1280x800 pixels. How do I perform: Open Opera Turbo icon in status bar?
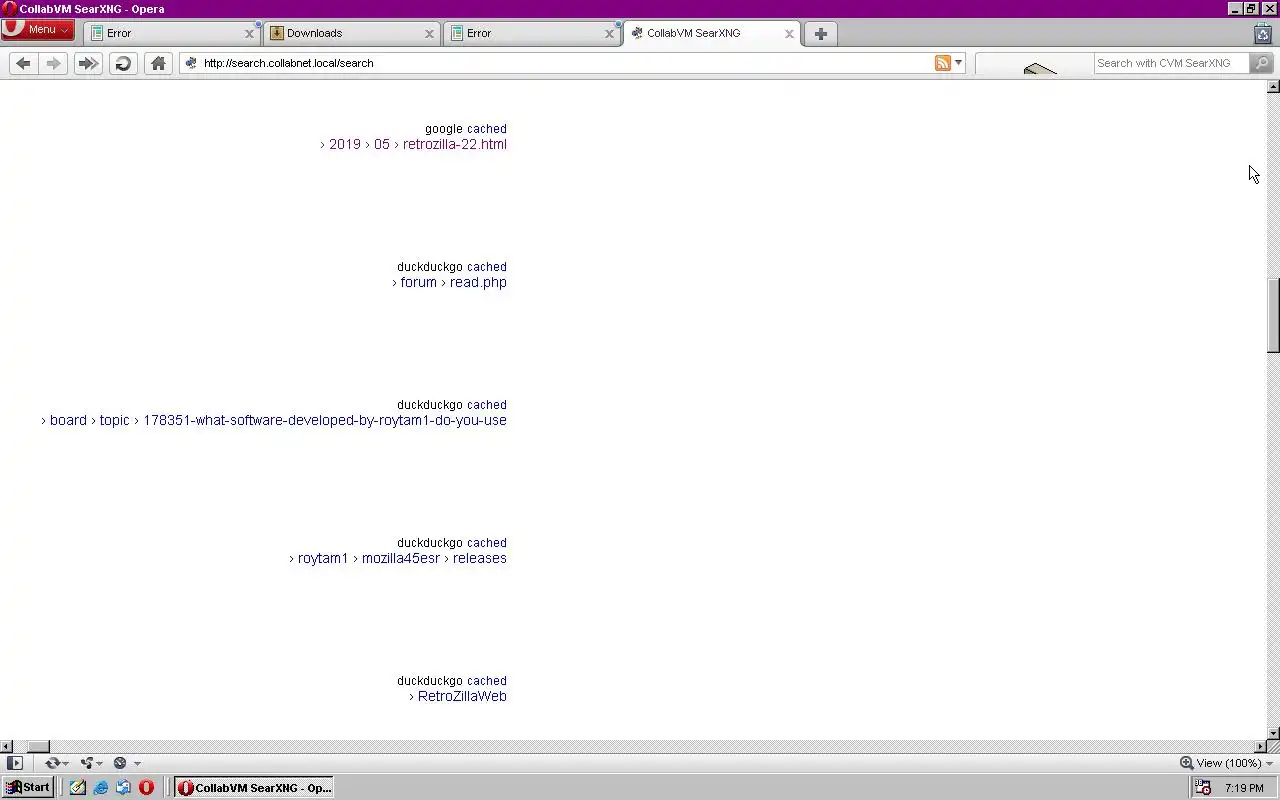tap(120, 763)
